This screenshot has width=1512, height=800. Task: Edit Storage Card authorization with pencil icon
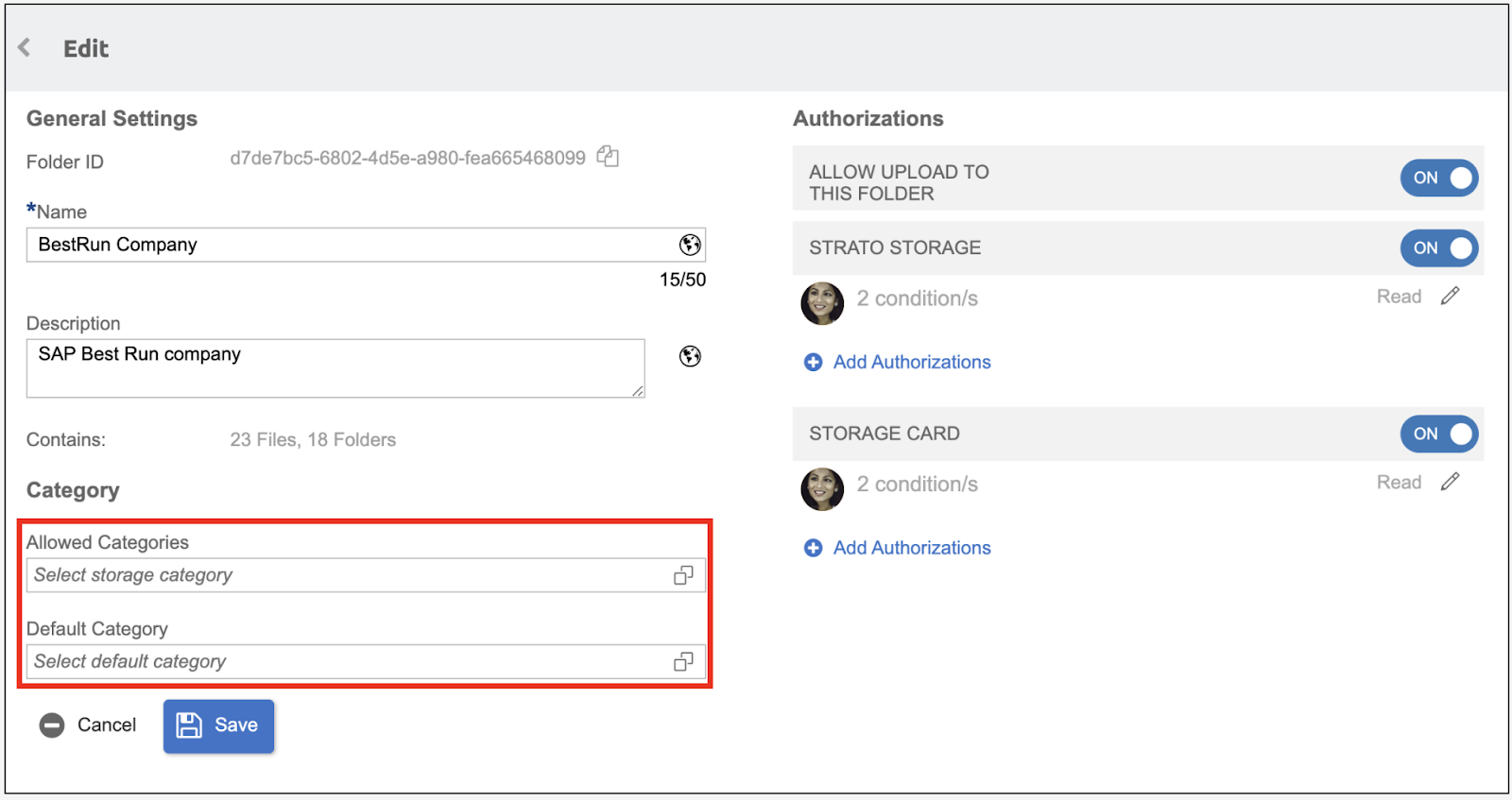click(x=1450, y=483)
